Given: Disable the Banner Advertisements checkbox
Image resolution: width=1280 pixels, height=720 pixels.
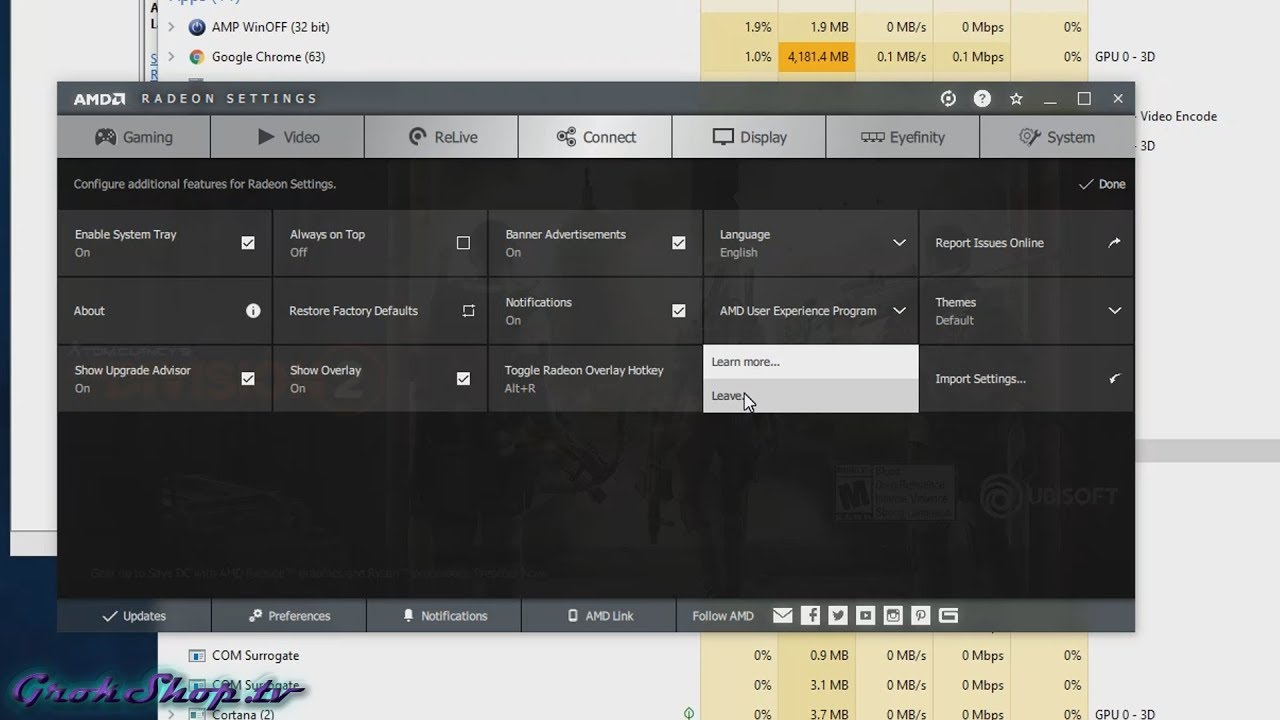Looking at the screenshot, I should click(679, 243).
